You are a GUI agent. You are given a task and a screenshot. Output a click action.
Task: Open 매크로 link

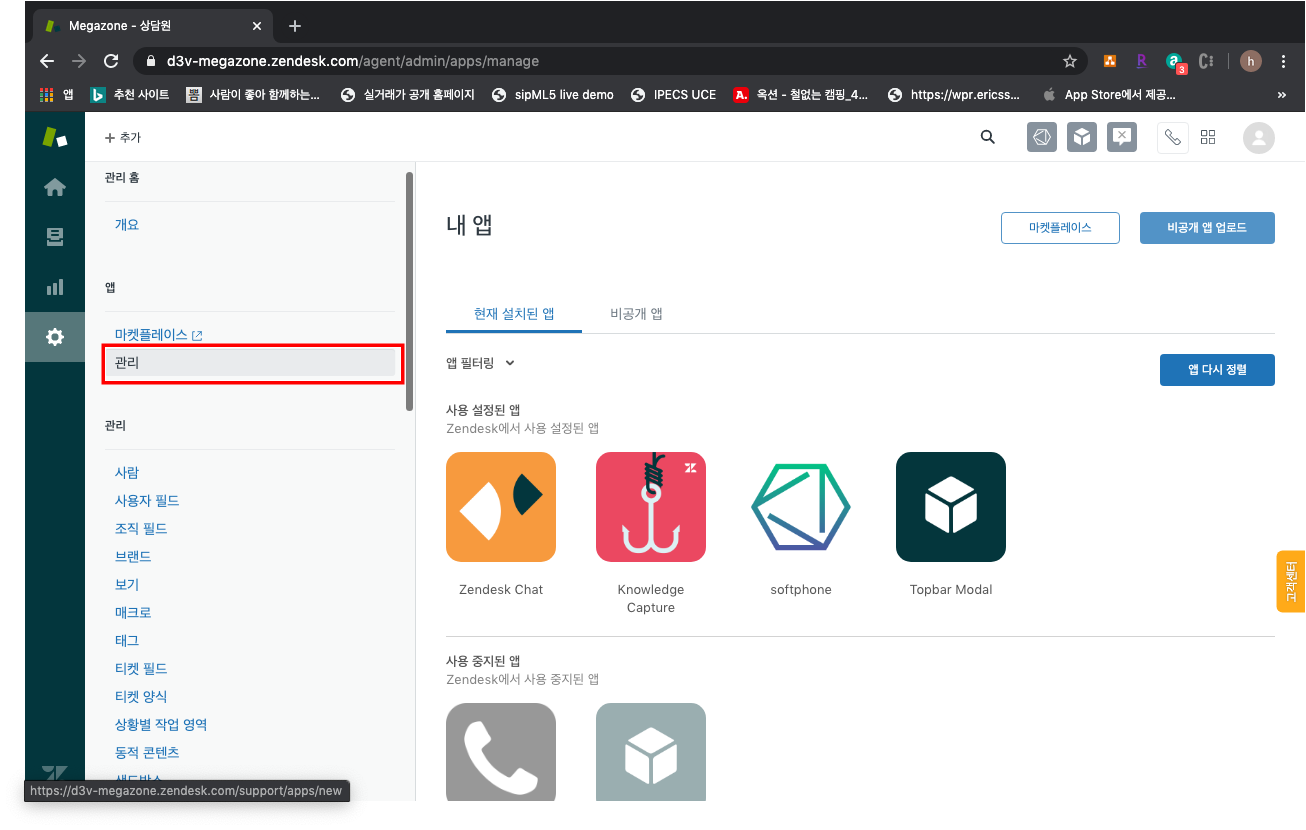pos(133,612)
